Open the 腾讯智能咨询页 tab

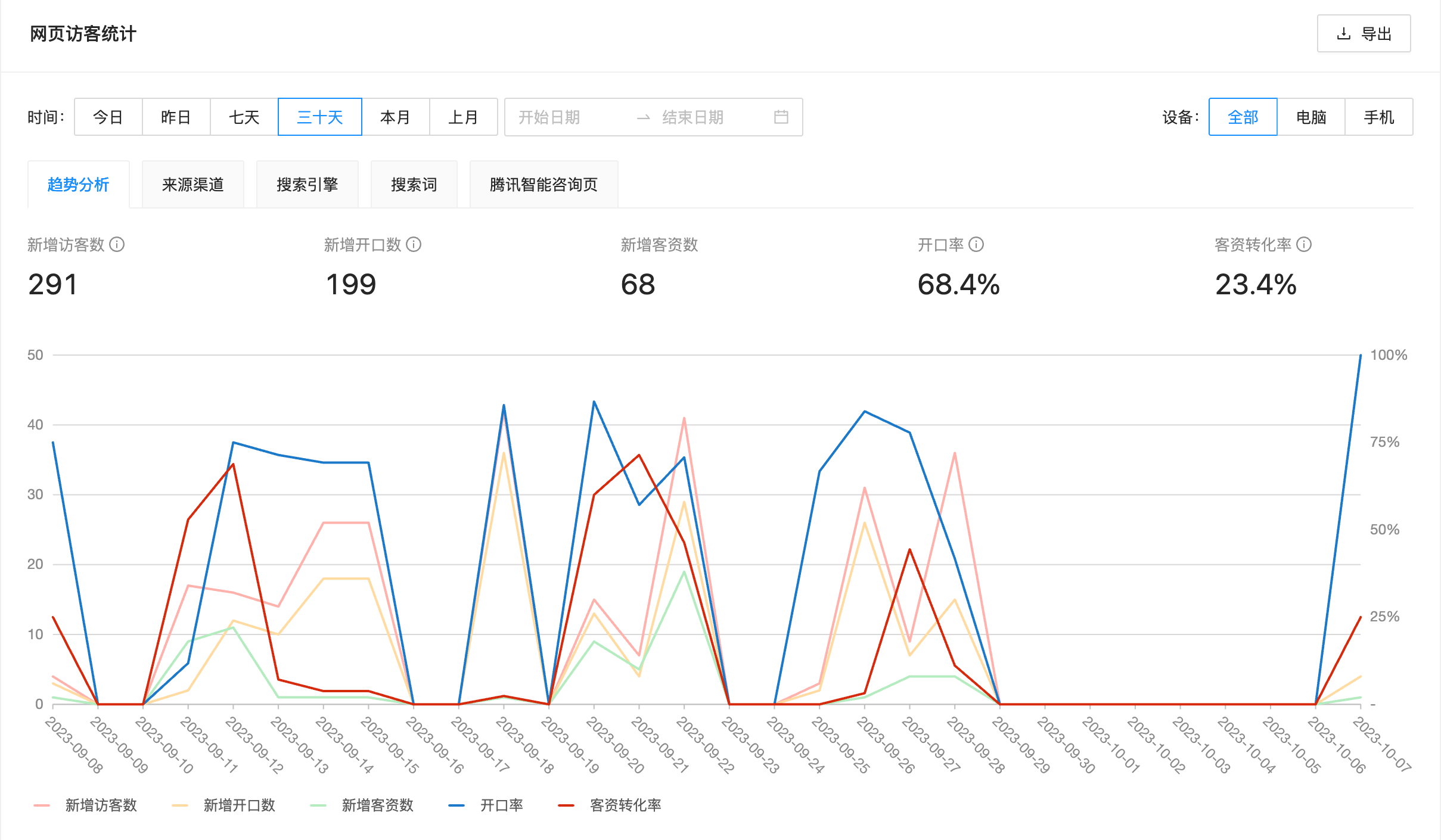[544, 184]
